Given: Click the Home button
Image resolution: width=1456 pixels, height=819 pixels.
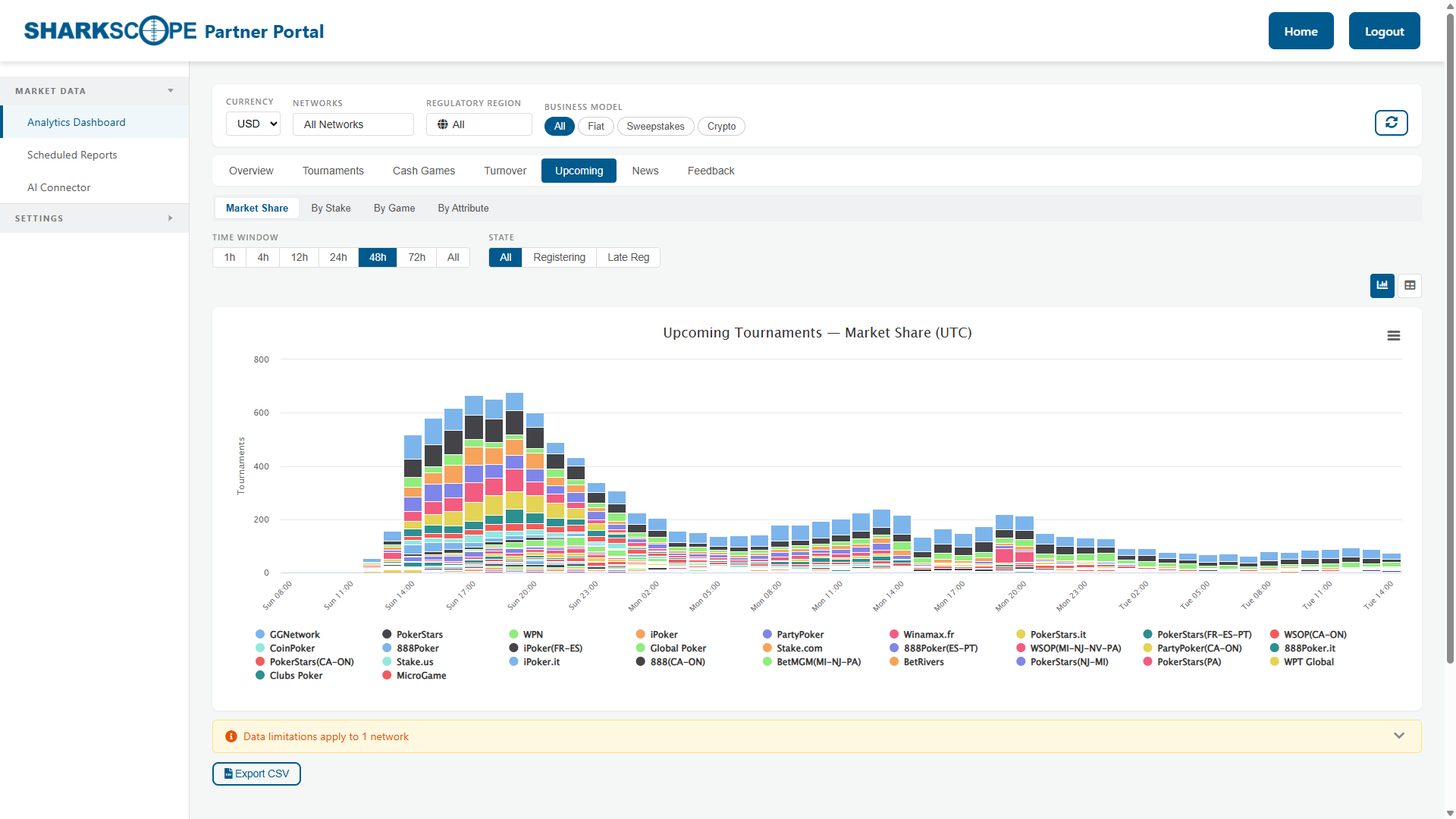Looking at the screenshot, I should click(1301, 31).
